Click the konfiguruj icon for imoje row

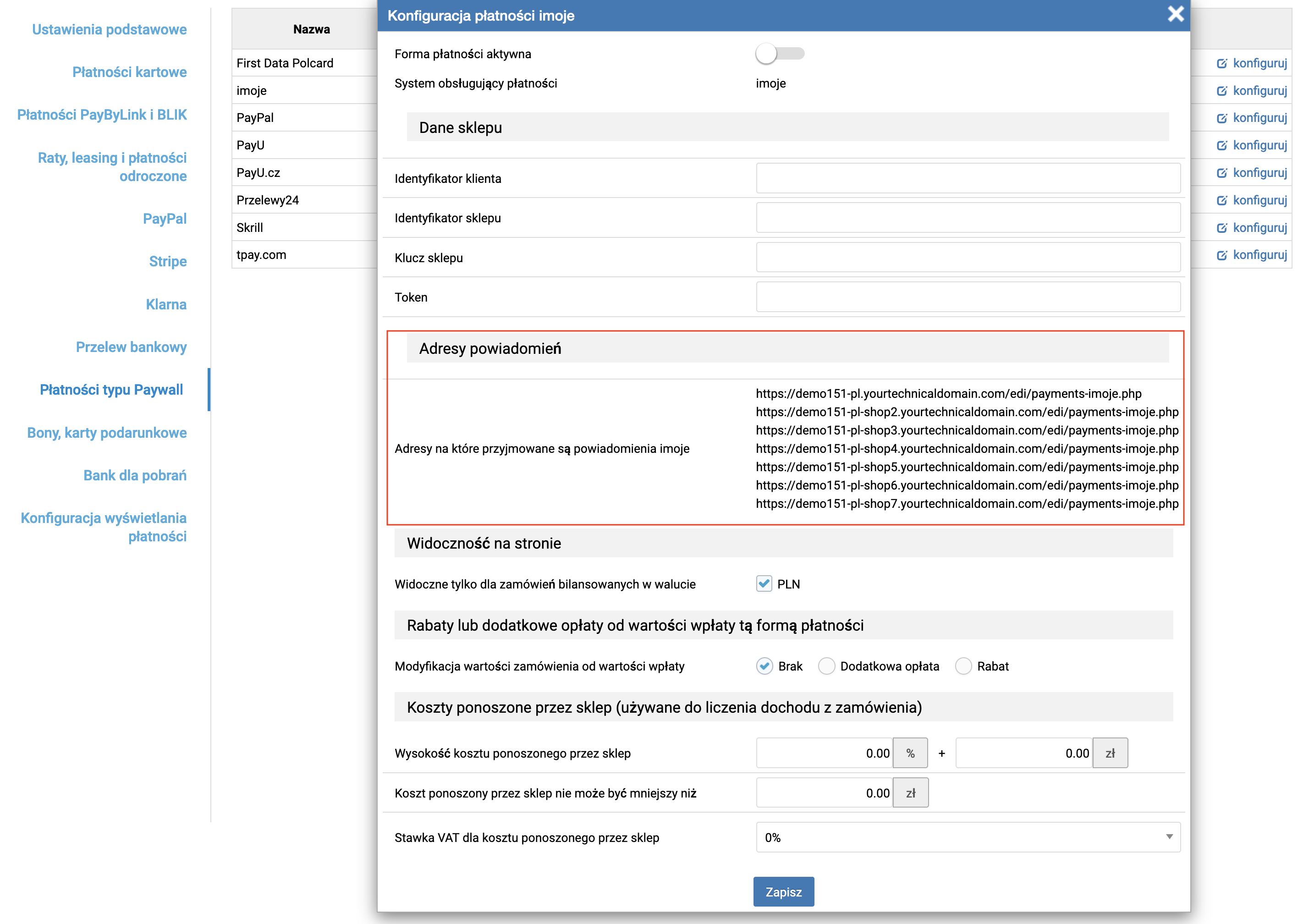1221,90
